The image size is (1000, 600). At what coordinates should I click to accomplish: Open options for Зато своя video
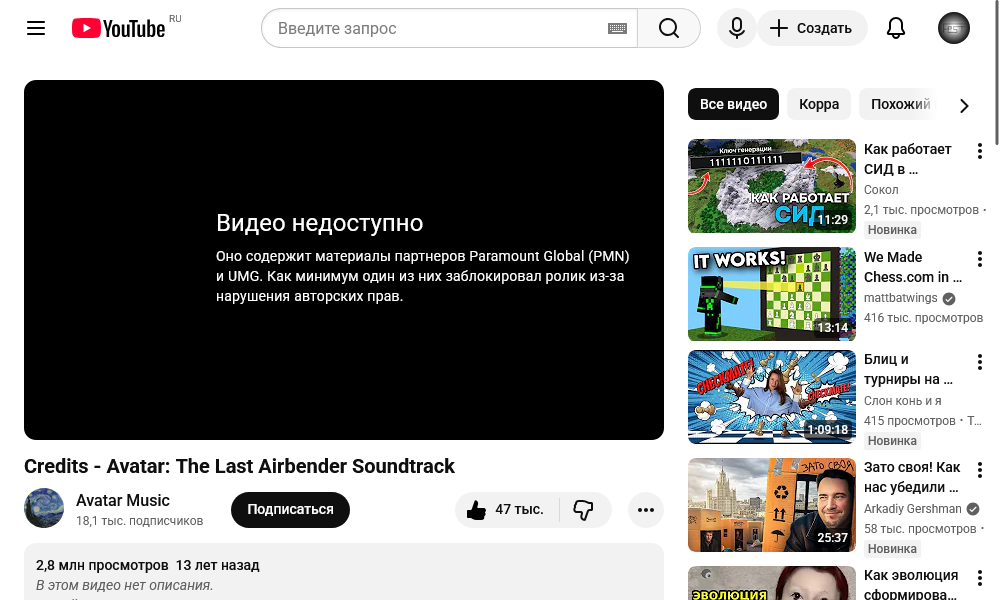[x=980, y=470]
